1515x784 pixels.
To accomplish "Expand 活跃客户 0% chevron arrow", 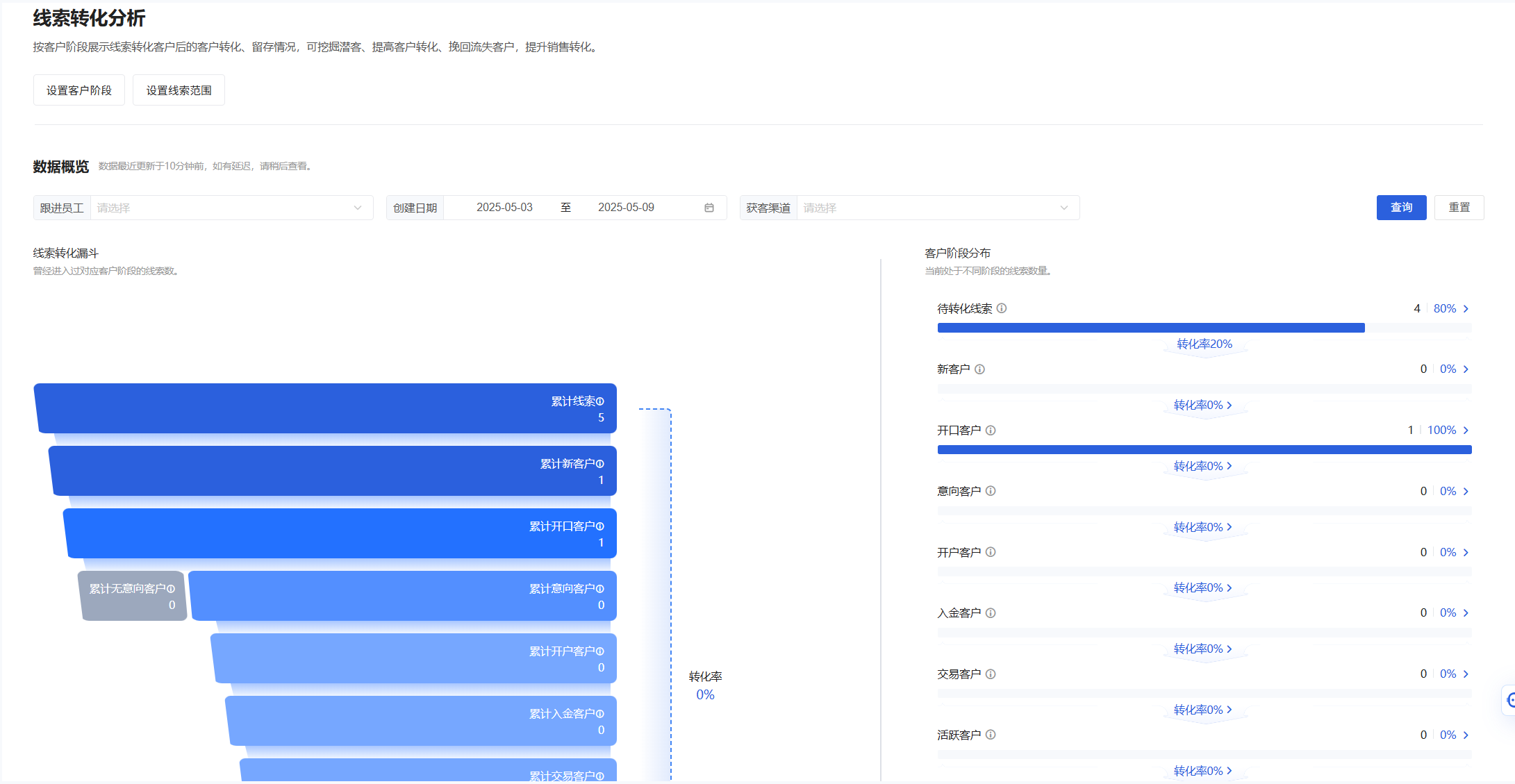I will (x=1466, y=735).
